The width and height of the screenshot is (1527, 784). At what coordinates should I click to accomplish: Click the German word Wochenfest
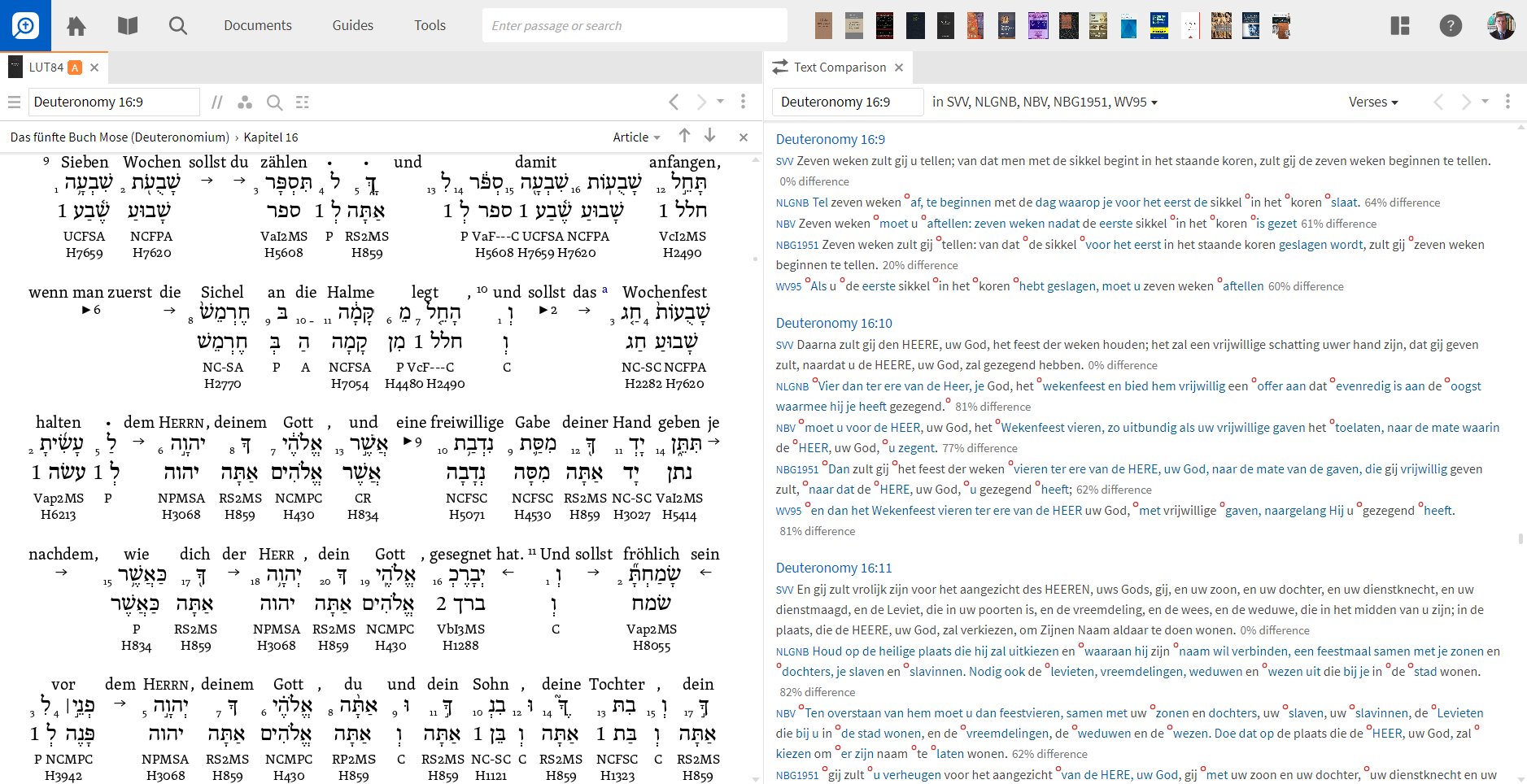tap(665, 292)
